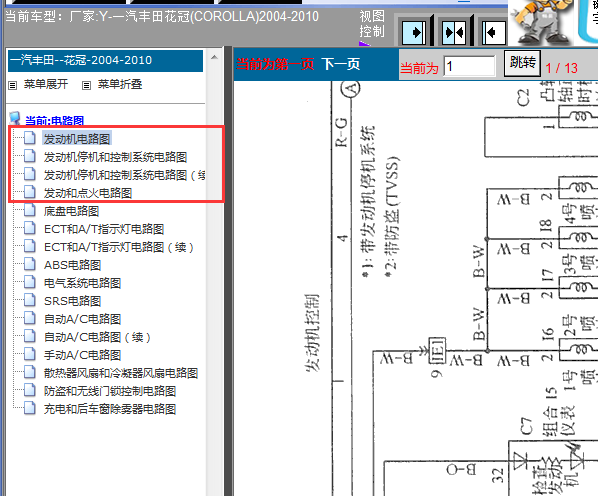Open 底盘电路图 tree item
The height and width of the screenshot is (496, 598).
click(71, 211)
